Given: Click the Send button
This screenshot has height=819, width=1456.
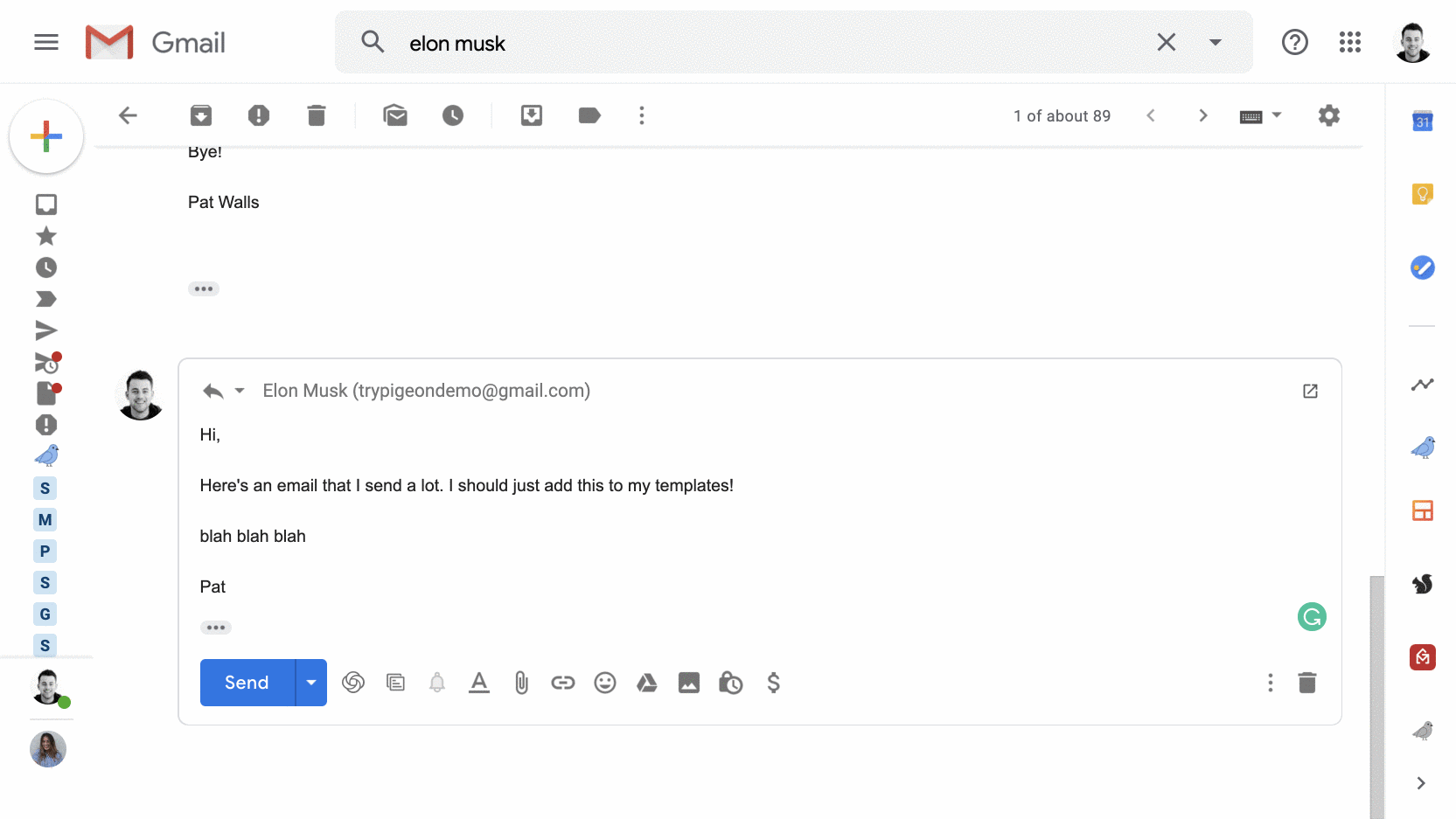Looking at the screenshot, I should [x=245, y=683].
